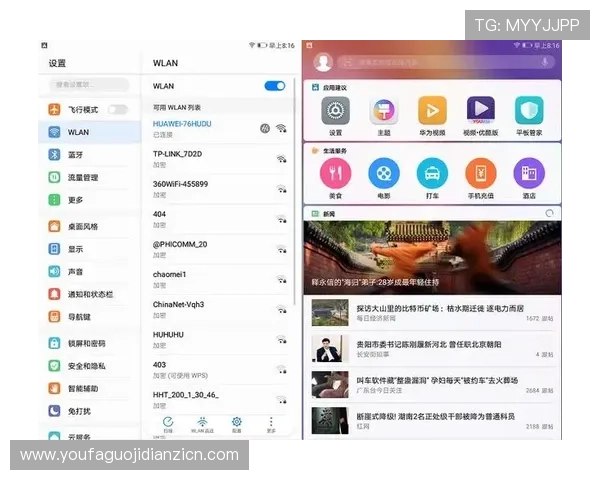Open the article about 叫车软件
Image resolution: width=600 pixels, height=480 pixels.
[432, 385]
